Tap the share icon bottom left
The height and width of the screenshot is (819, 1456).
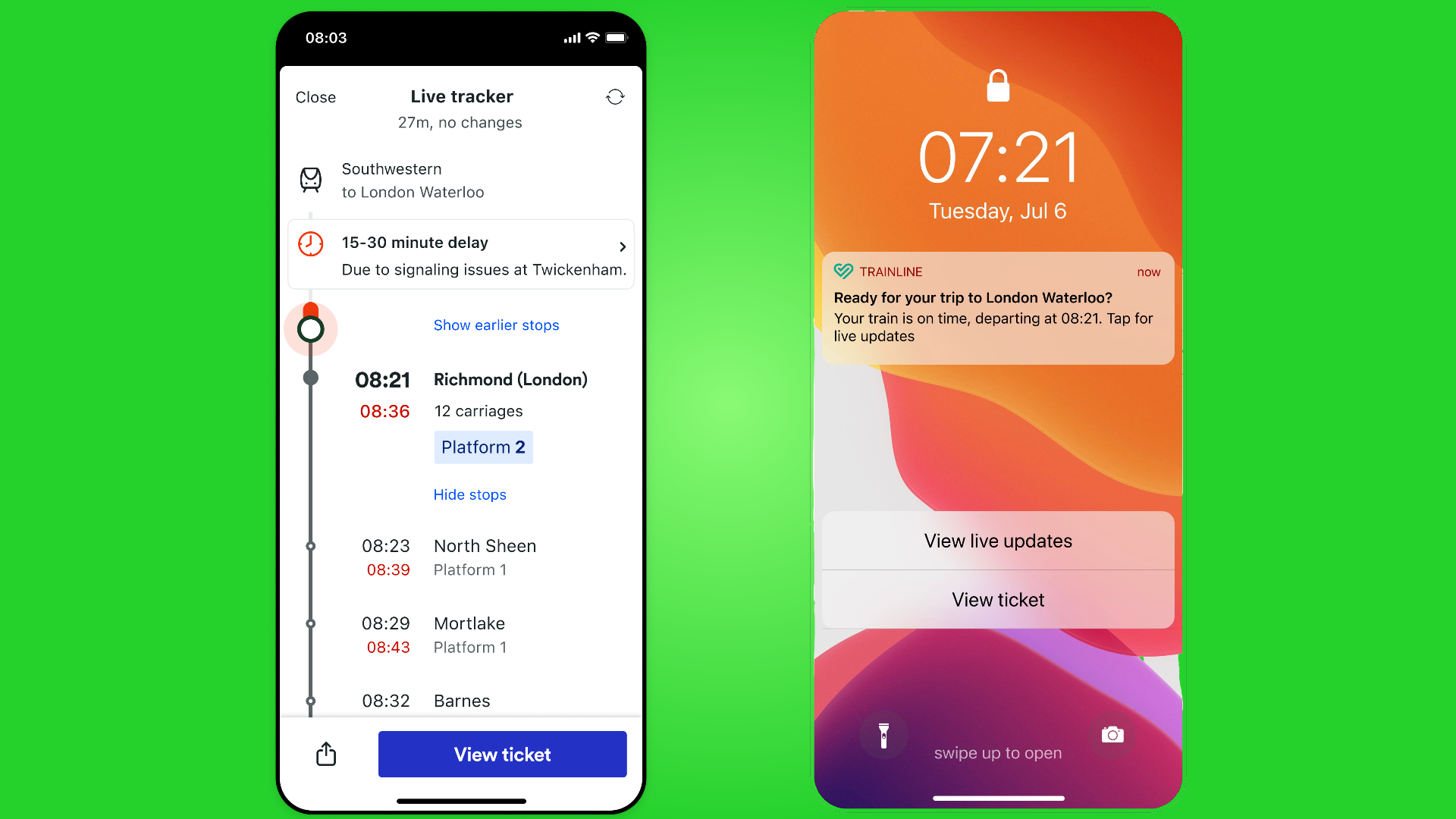click(326, 753)
